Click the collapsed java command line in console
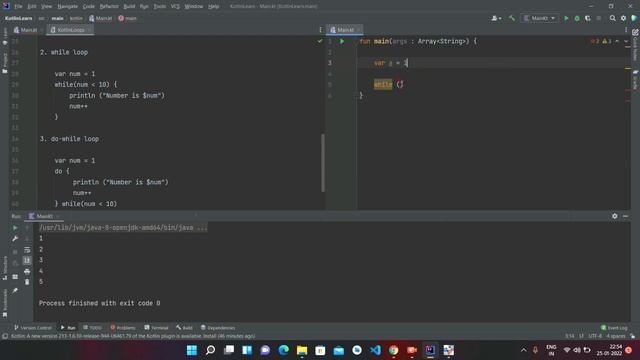The image size is (640, 360). [x=123, y=228]
